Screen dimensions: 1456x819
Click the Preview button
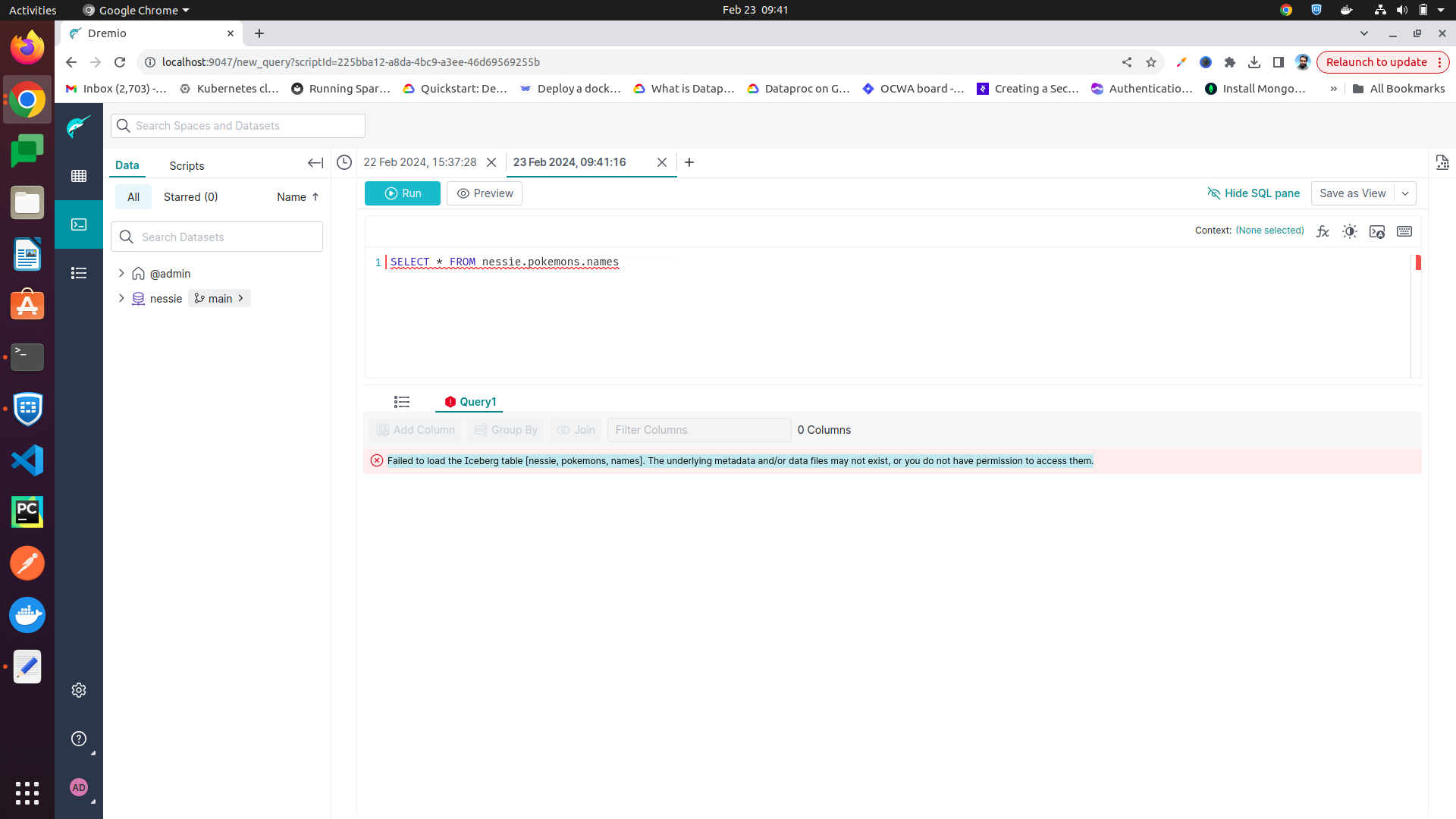[x=485, y=193]
